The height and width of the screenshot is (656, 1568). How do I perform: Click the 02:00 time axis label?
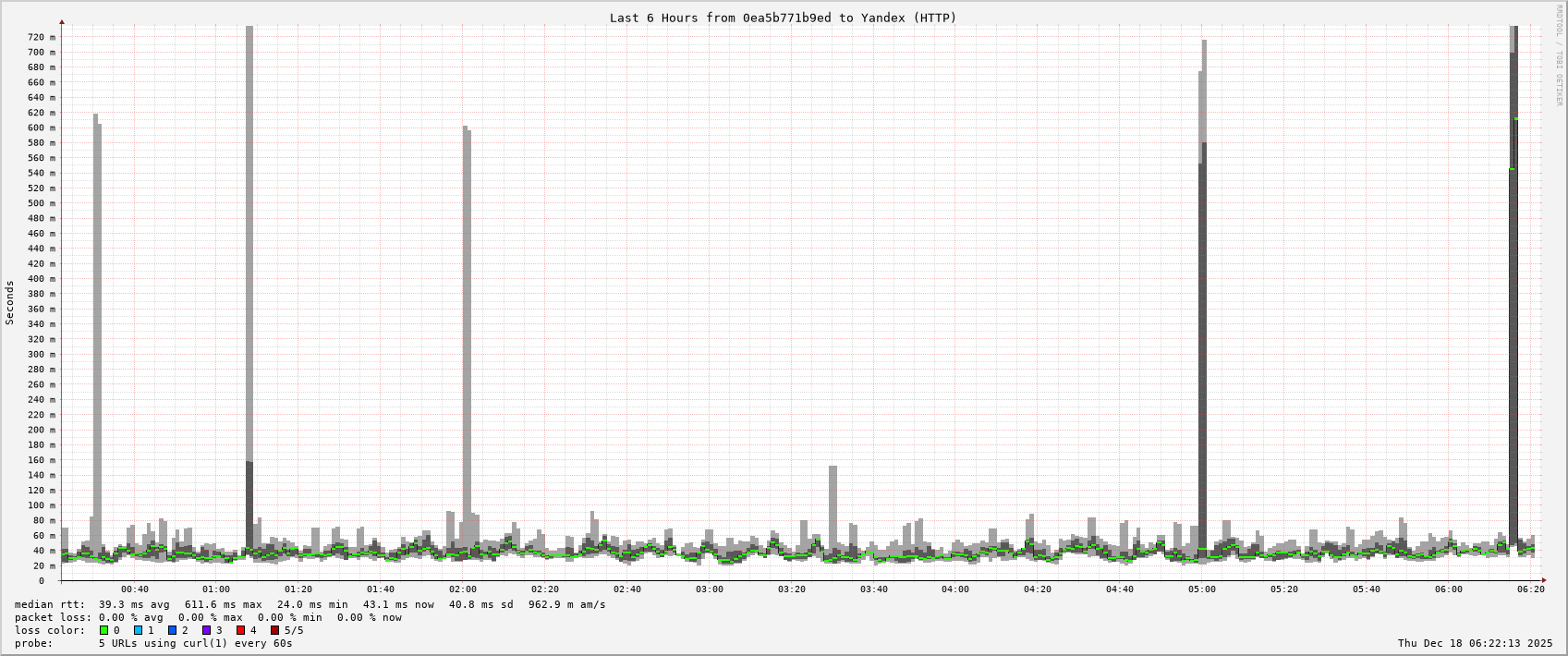[463, 589]
